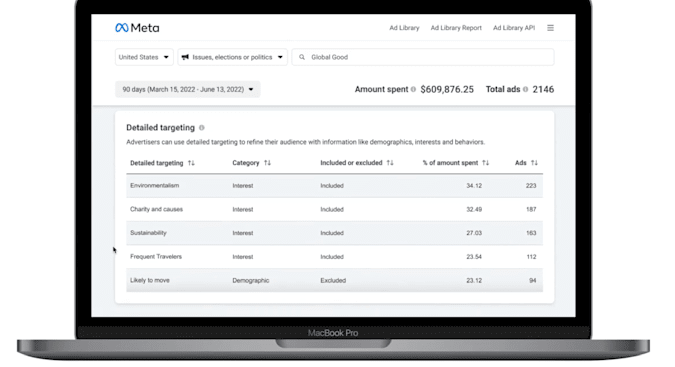Click the Global Good search field
The width and height of the screenshot is (675, 367).
[423, 57]
